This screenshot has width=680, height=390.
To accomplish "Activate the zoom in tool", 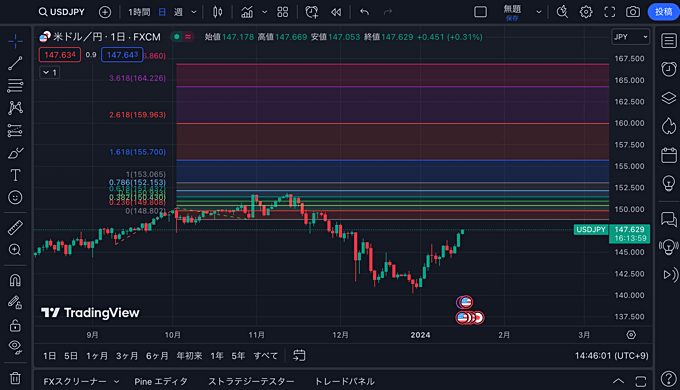I will click(x=15, y=250).
